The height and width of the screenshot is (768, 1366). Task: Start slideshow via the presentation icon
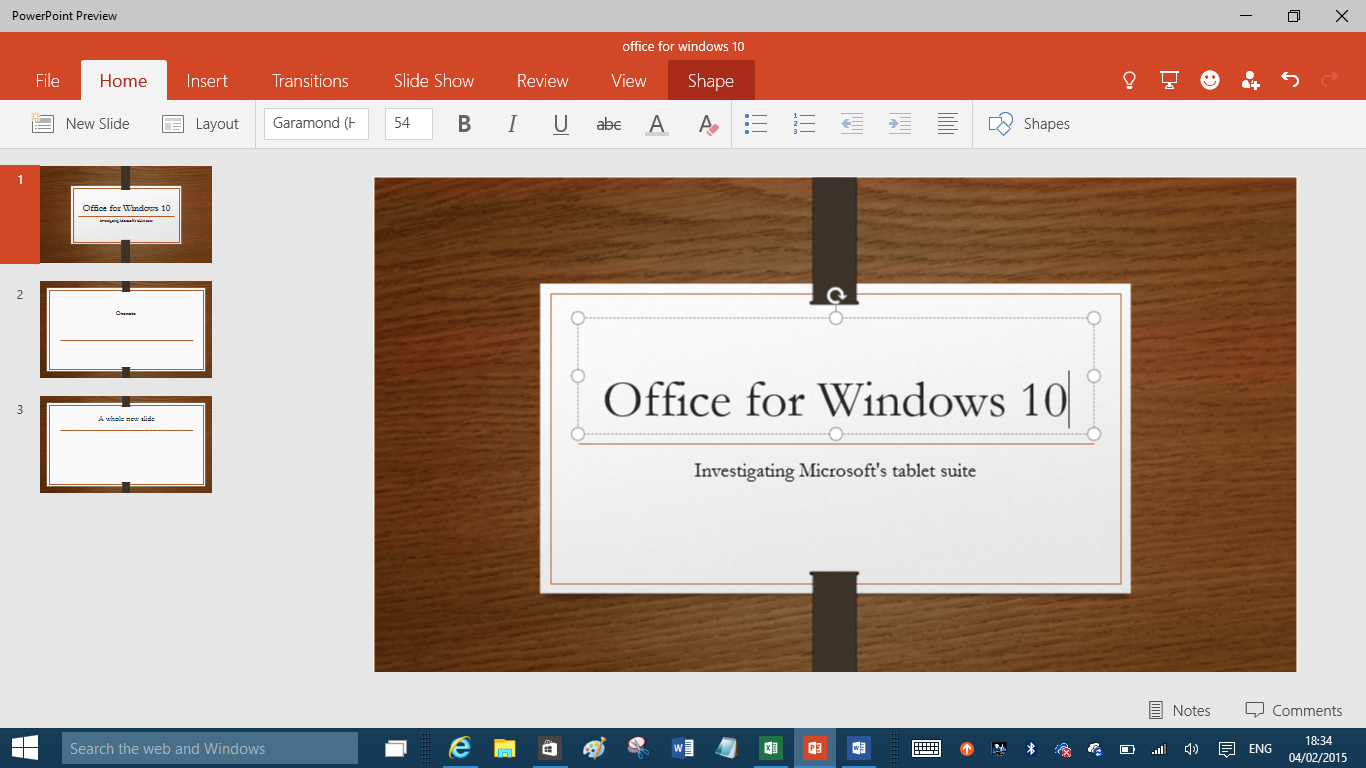coord(1169,80)
